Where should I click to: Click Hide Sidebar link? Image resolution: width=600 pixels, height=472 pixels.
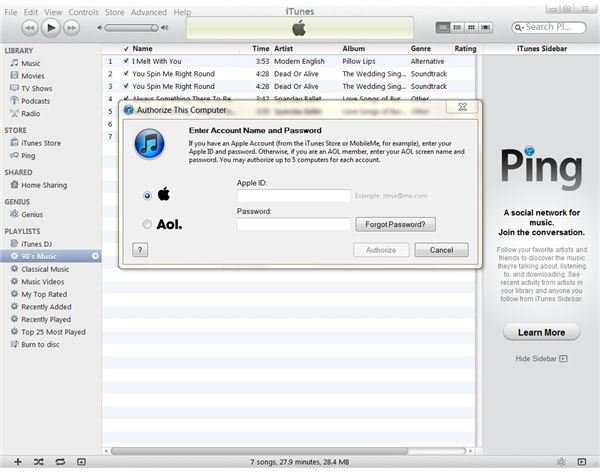pyautogui.click(x=541, y=359)
